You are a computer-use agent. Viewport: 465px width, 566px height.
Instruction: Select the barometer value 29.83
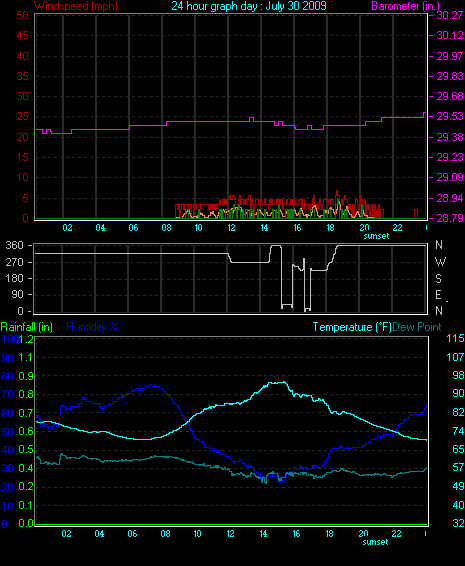click(450, 76)
